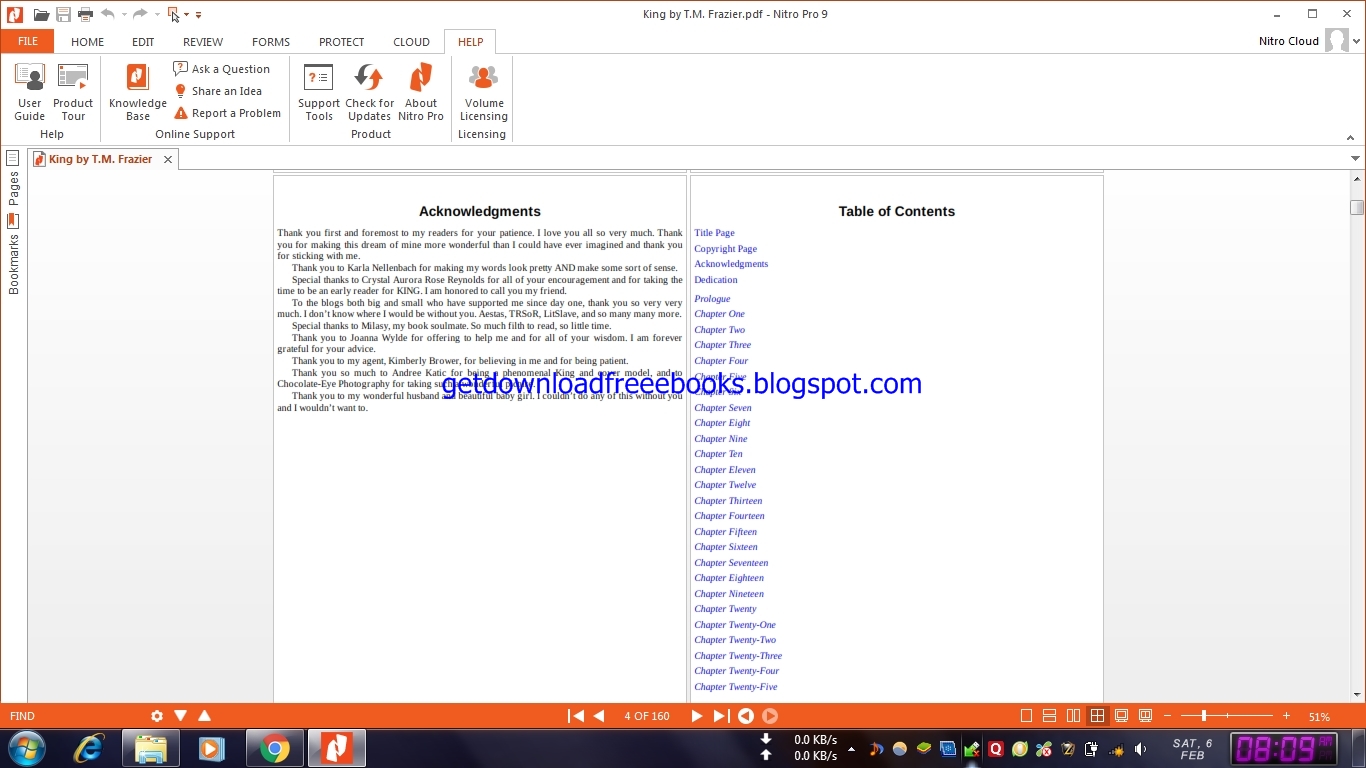
Task: Open the Dedication link
Action: (x=716, y=280)
